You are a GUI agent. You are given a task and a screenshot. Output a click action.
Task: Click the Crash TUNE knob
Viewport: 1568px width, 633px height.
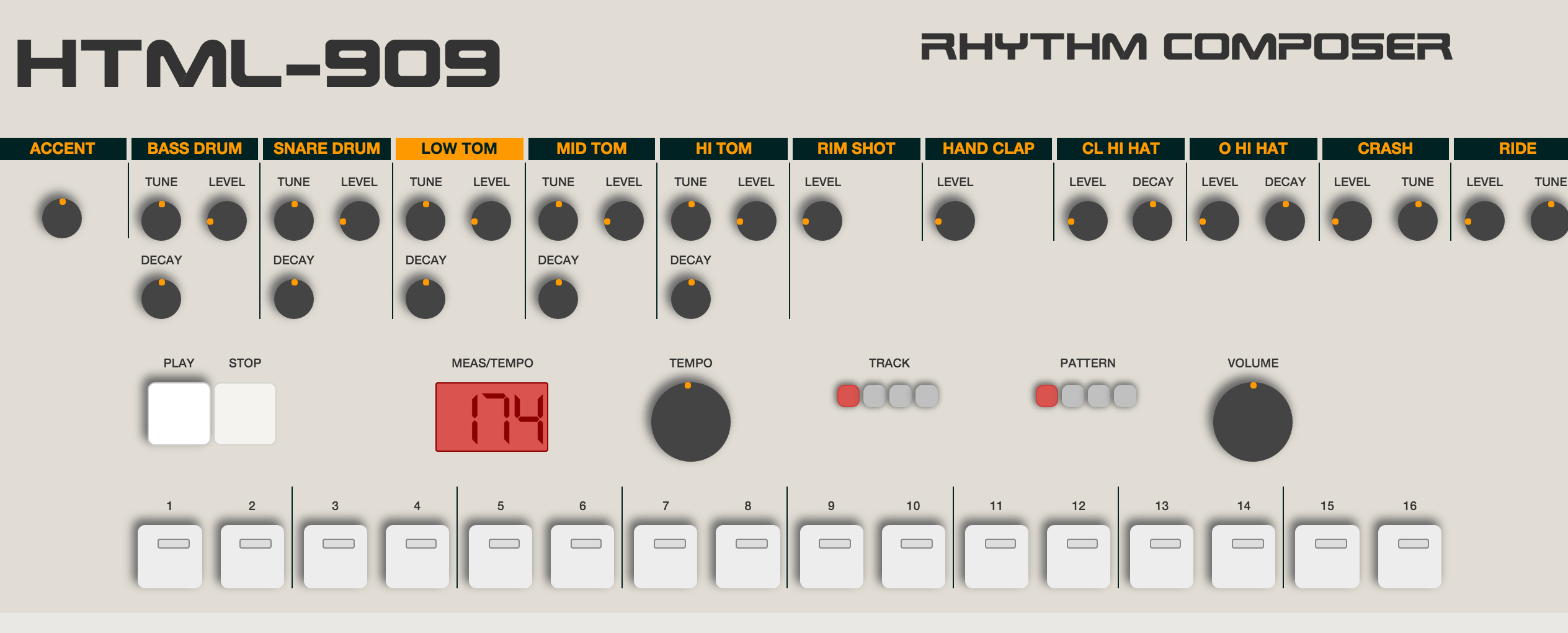point(1418,220)
